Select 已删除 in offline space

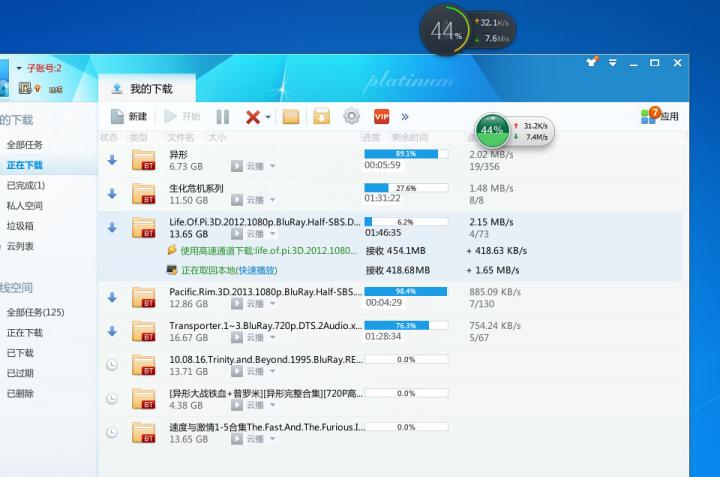coord(20,393)
